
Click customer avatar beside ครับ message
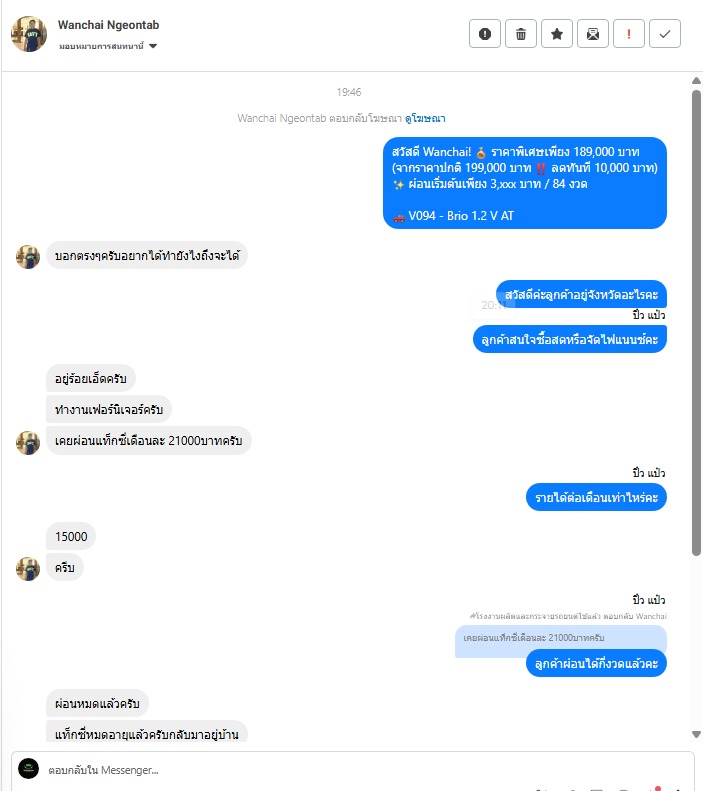(28, 569)
